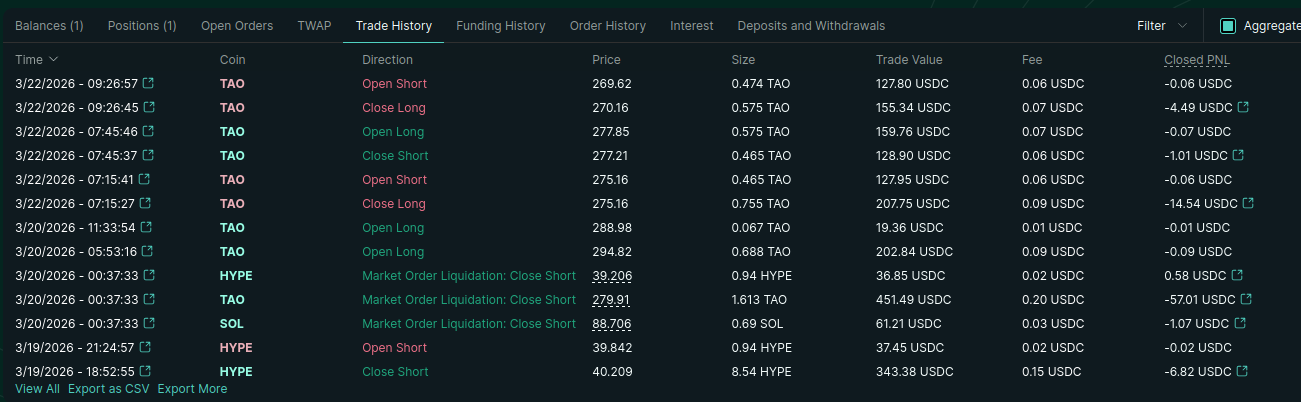Open explorer link for 07:45:46 trade

click(148, 131)
